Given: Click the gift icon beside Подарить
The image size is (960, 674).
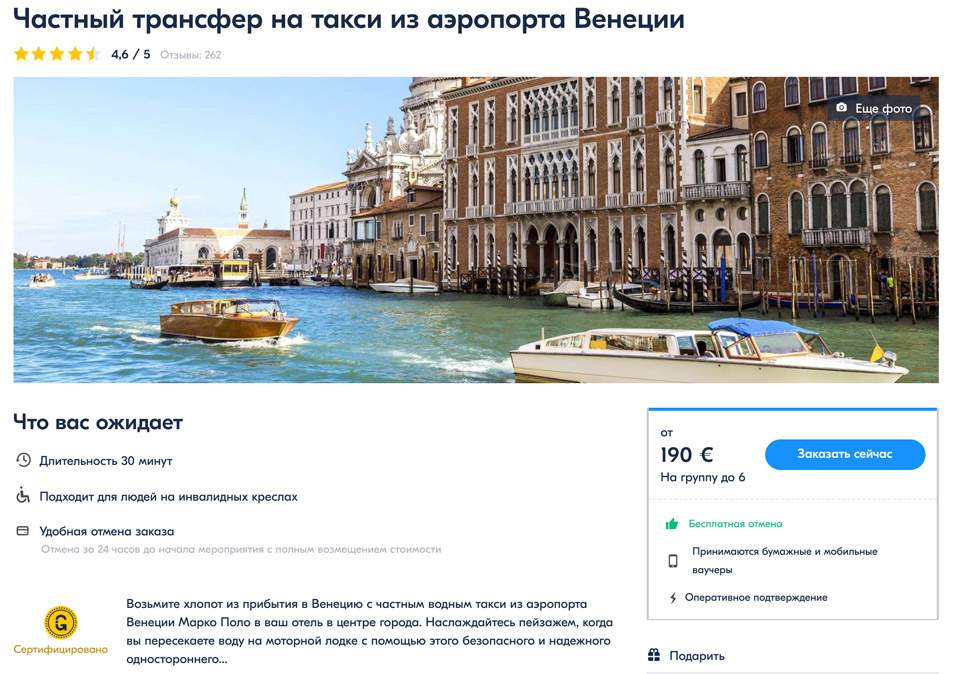Looking at the screenshot, I should point(654,655).
